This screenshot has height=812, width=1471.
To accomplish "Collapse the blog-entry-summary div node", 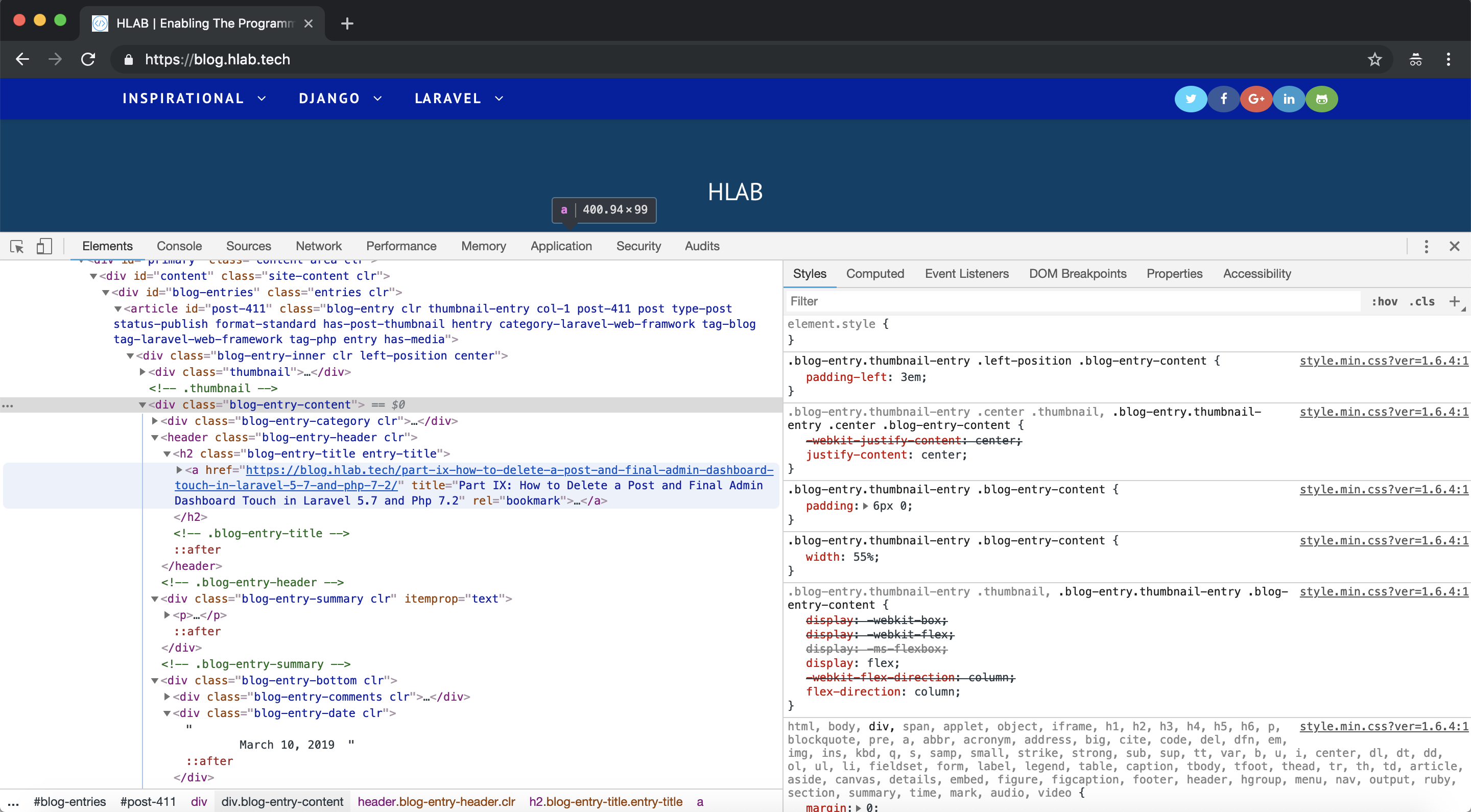I will 155,599.
